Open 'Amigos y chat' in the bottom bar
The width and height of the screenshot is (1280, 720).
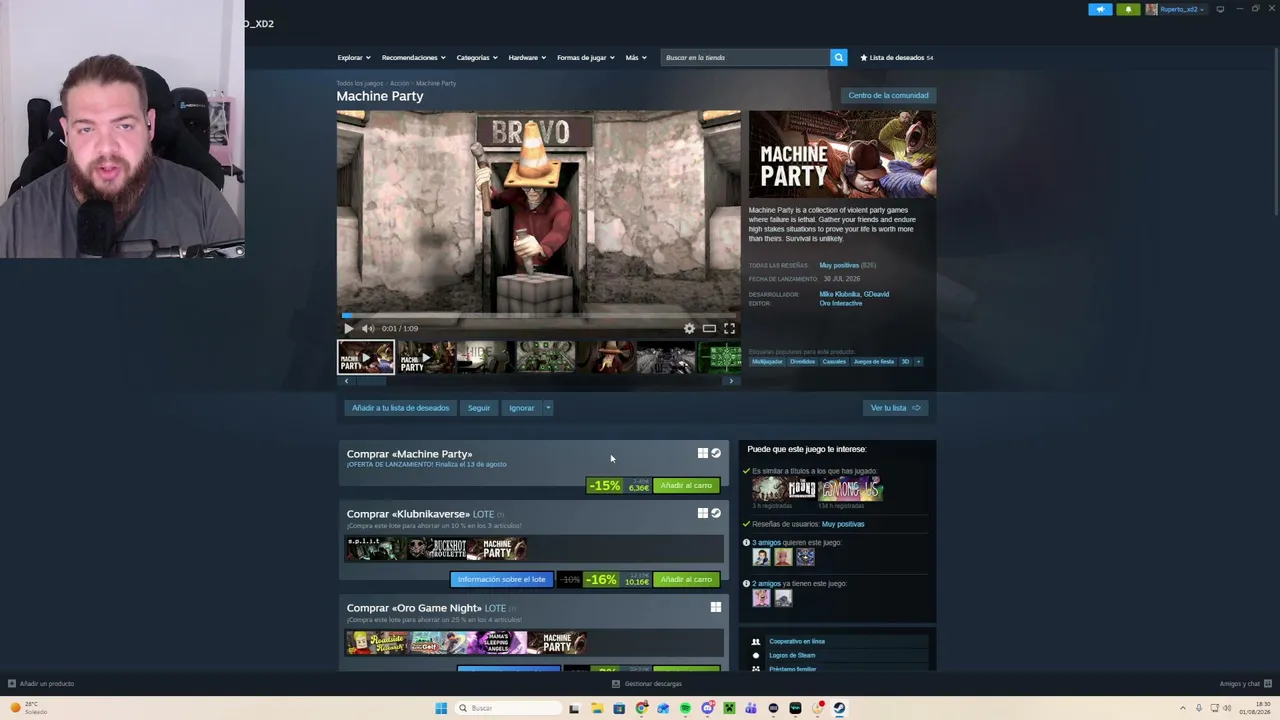click(1246, 684)
